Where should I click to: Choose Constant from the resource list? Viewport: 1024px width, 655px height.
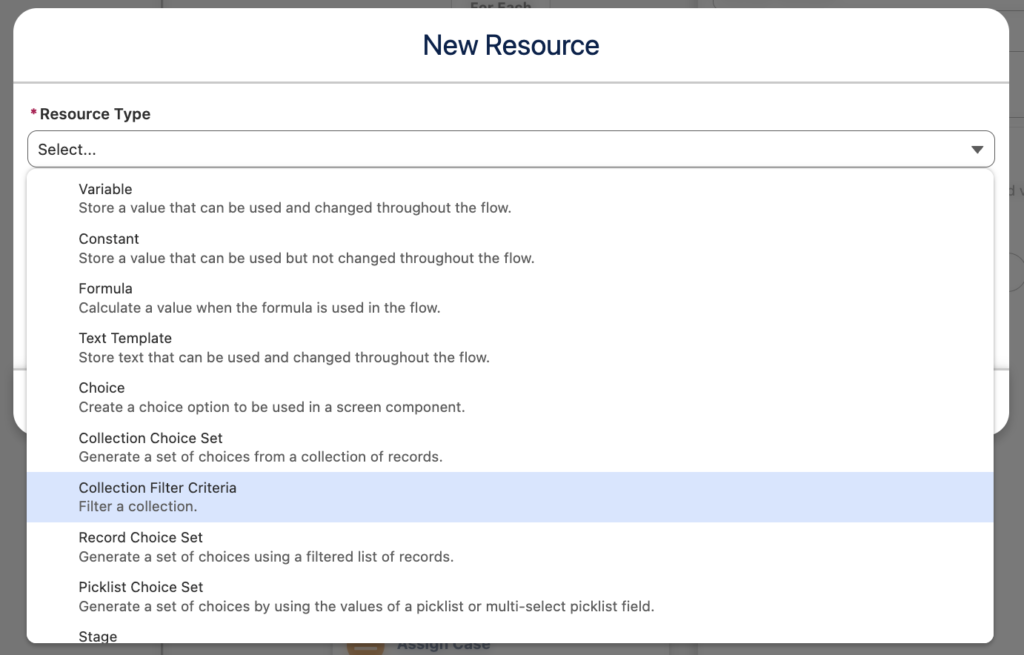pos(510,248)
